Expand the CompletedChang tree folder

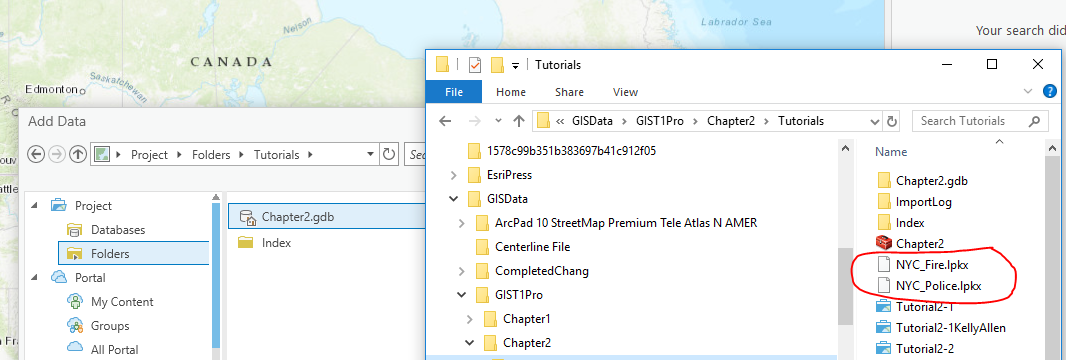pos(462,271)
